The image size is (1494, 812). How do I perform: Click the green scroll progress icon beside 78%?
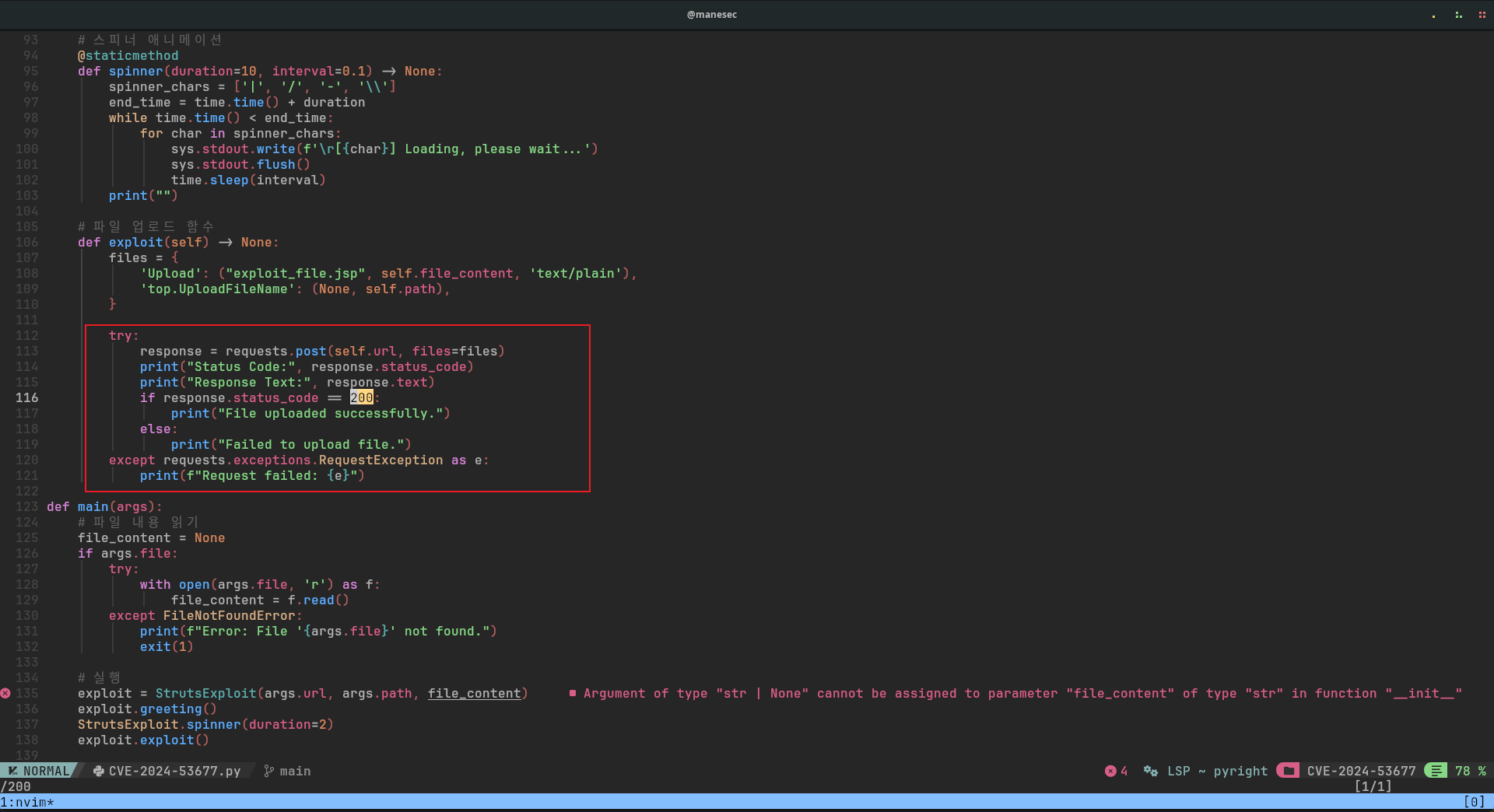1435,771
